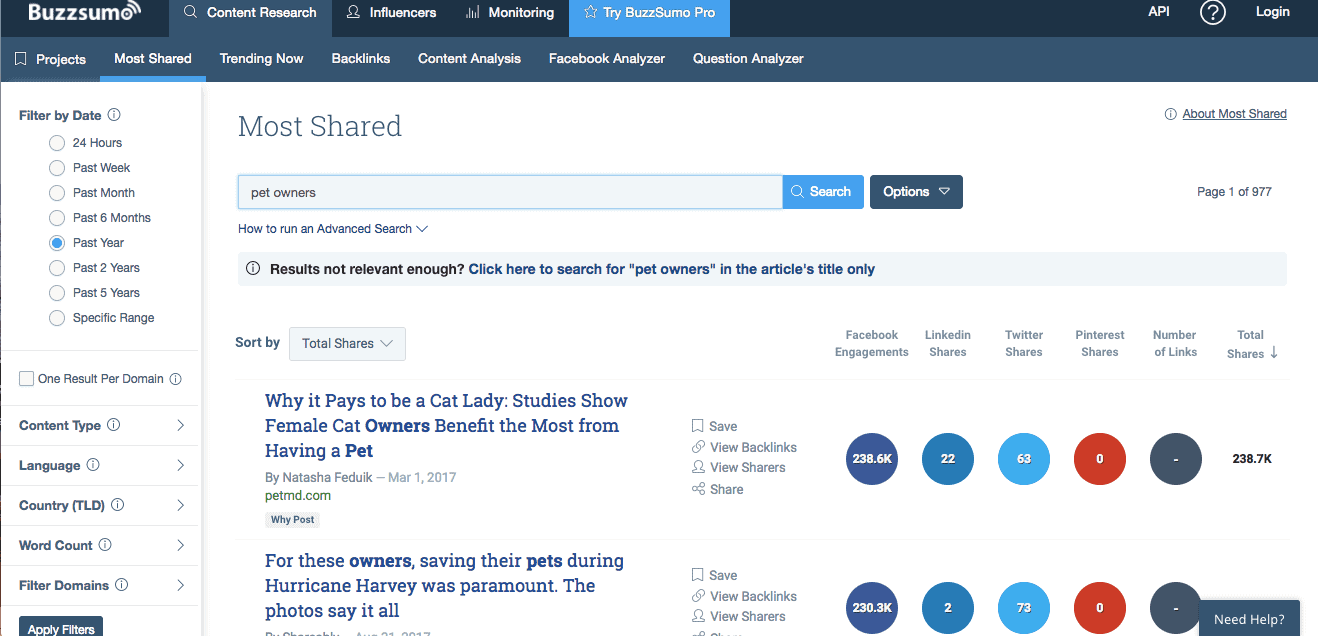Viewport: 1318px width, 636px height.
Task: Open the Question Analyzer tab
Action: click(748, 59)
